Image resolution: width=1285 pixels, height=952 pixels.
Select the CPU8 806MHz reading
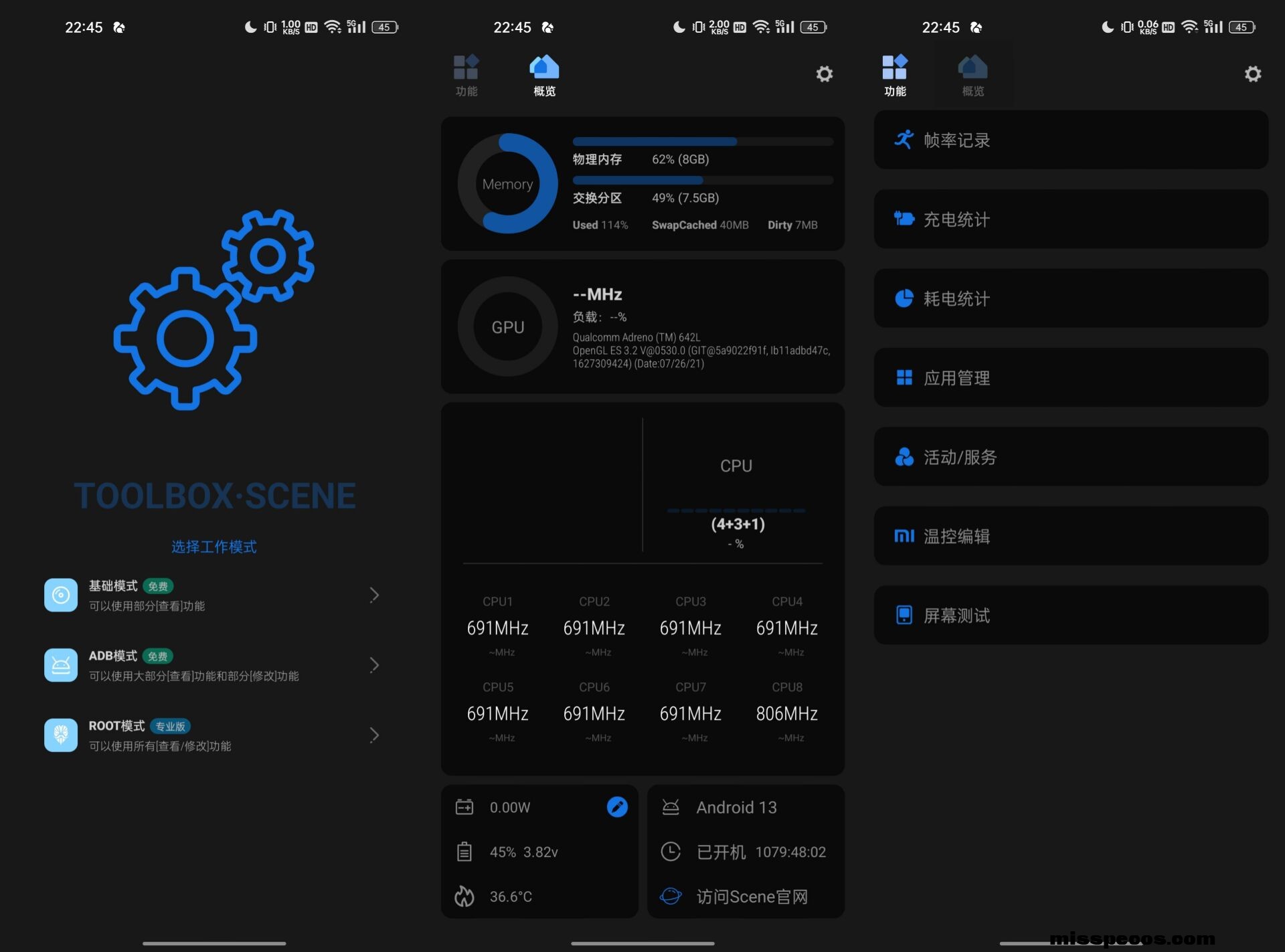[787, 713]
